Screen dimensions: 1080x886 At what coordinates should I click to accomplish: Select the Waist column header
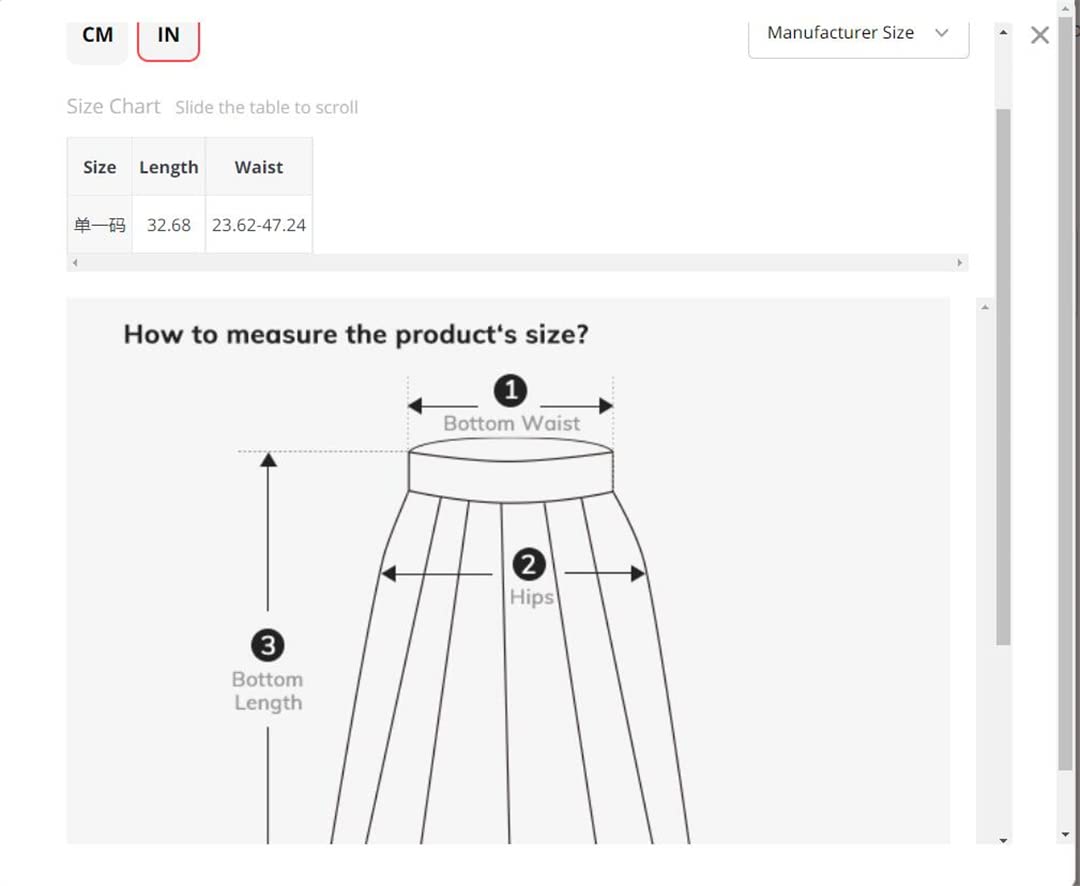[x=259, y=167]
